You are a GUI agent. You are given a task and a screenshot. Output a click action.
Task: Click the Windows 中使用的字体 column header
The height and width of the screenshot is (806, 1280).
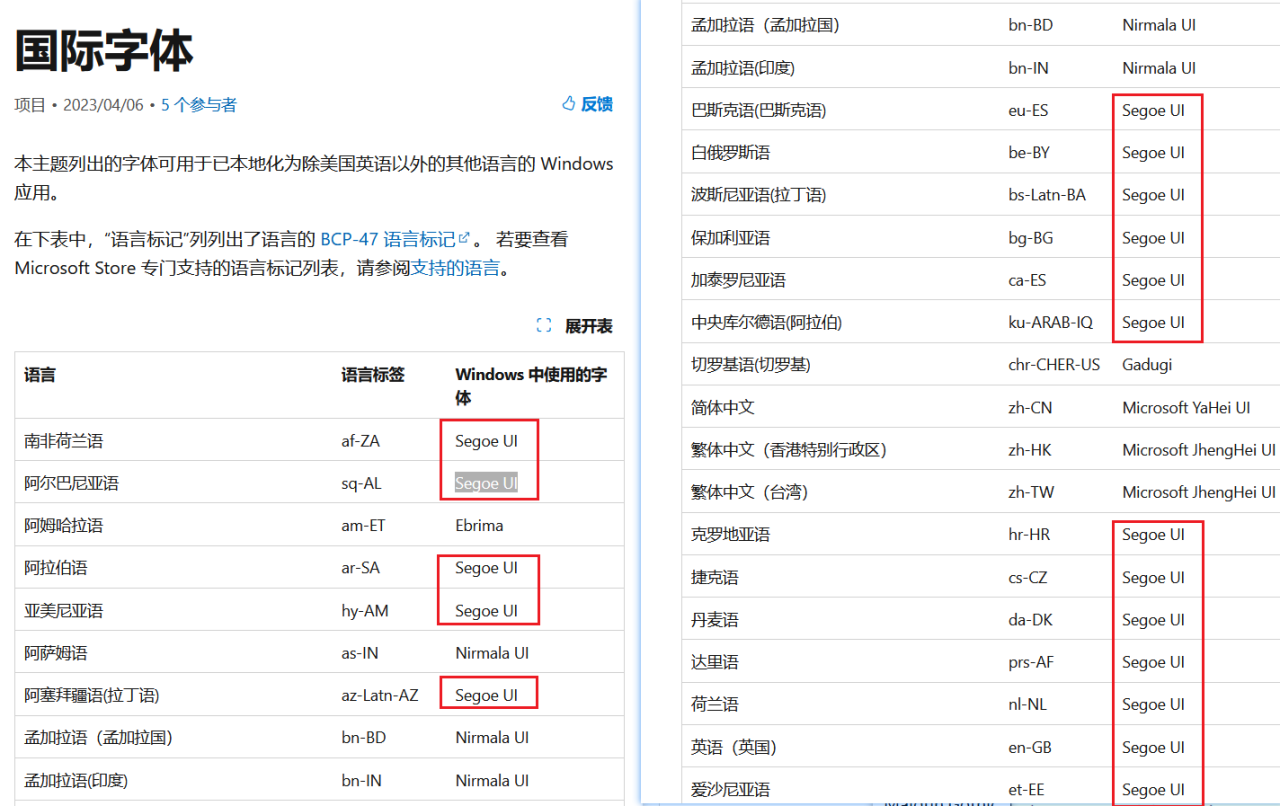(x=530, y=386)
